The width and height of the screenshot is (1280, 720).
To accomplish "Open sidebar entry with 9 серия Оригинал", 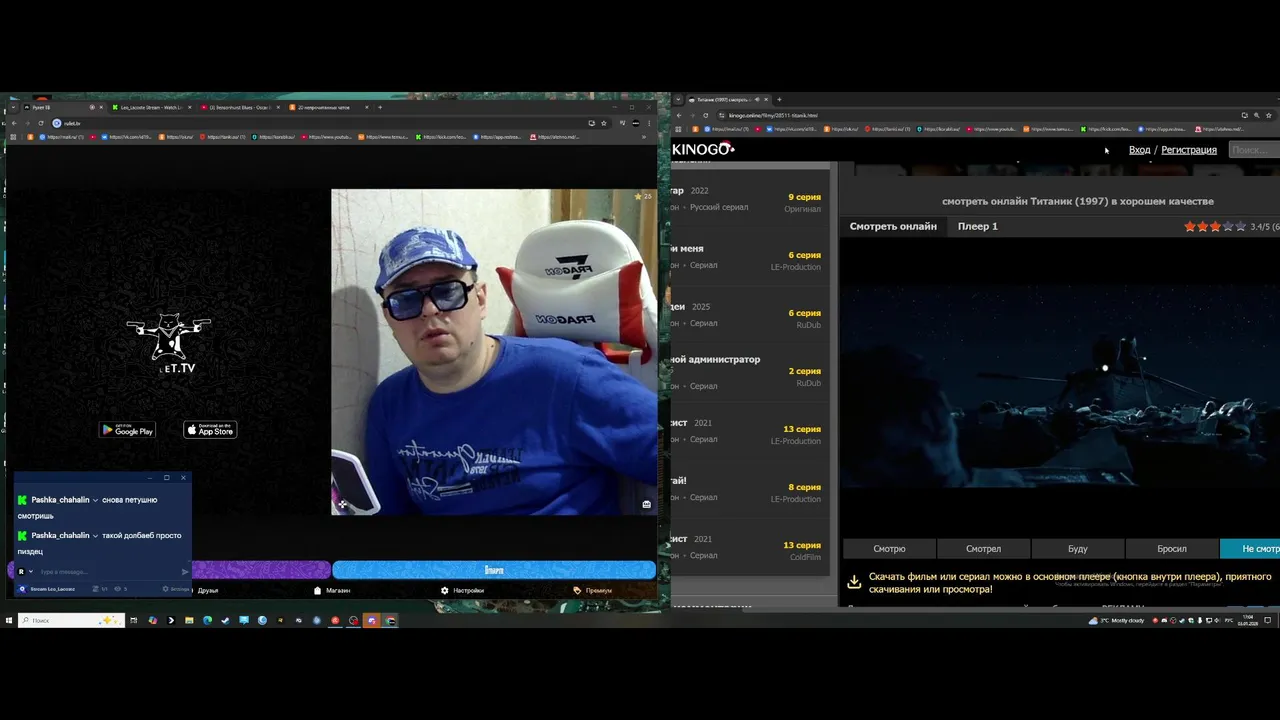I will pyautogui.click(x=750, y=200).
